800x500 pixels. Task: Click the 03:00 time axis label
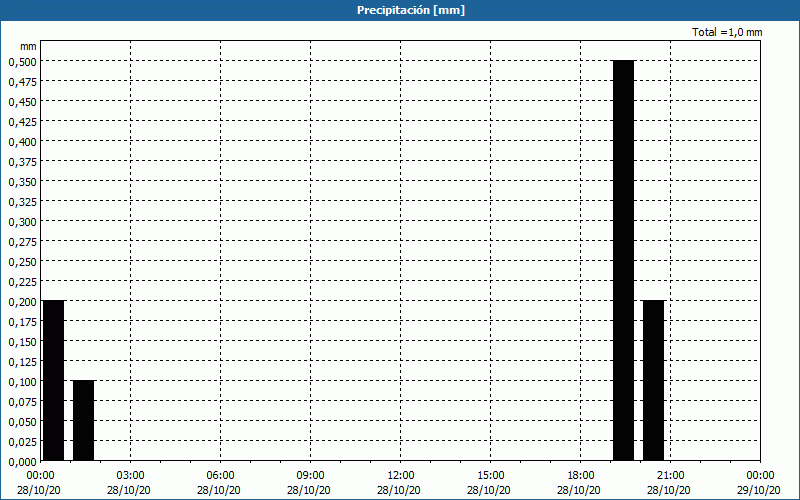131,476
